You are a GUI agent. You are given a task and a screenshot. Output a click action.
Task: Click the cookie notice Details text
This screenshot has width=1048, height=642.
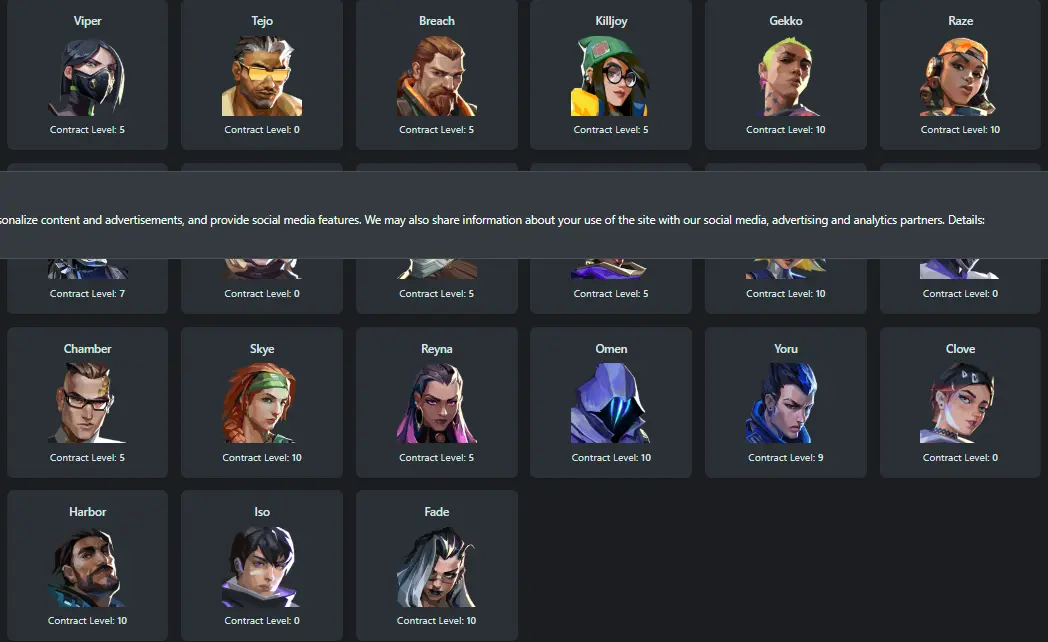966,220
